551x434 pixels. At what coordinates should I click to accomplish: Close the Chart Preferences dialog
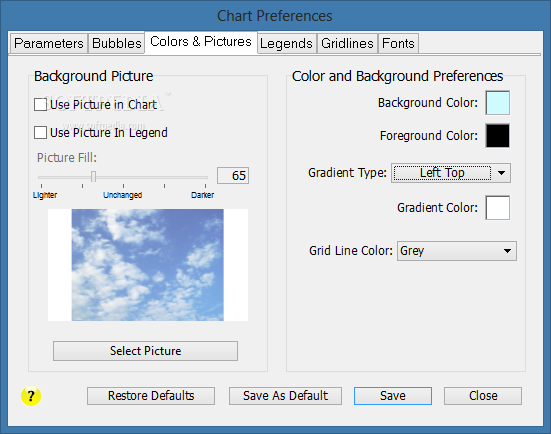click(x=483, y=396)
